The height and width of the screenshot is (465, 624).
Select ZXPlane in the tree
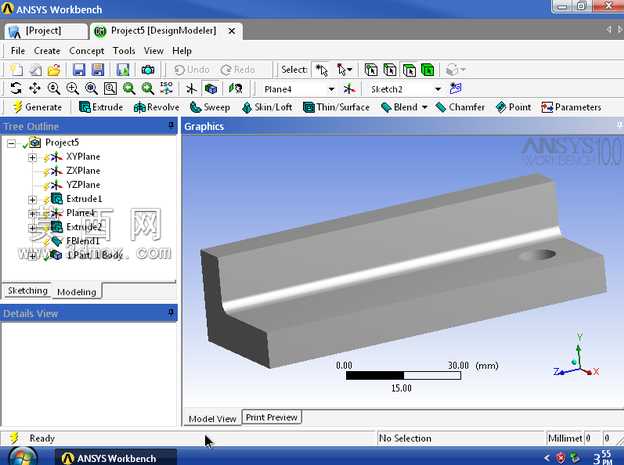[83, 171]
